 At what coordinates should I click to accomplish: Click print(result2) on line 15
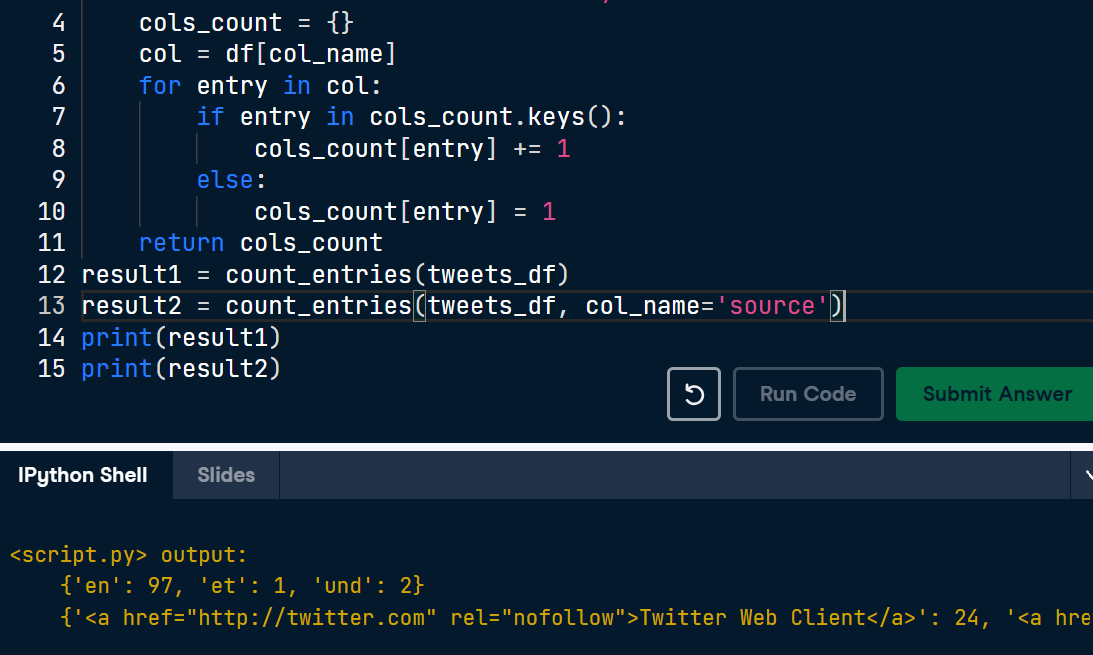(x=181, y=369)
